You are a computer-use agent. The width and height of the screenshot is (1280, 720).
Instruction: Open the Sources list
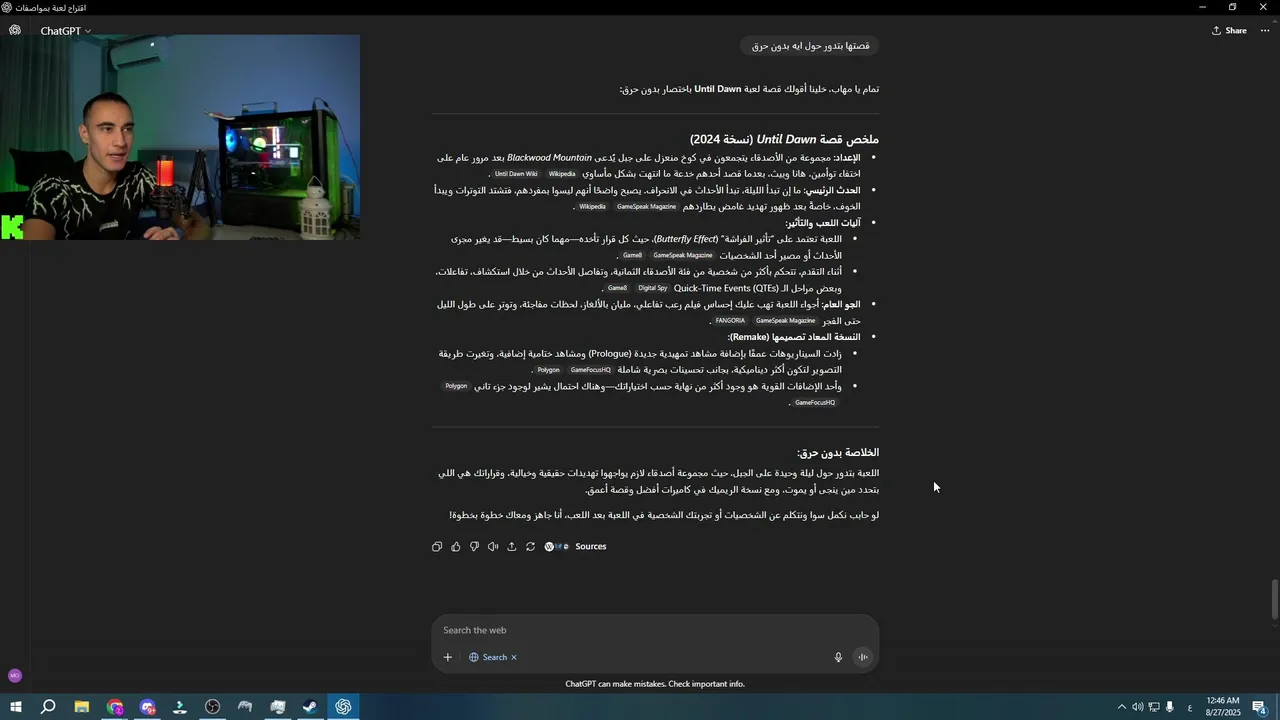click(x=576, y=547)
